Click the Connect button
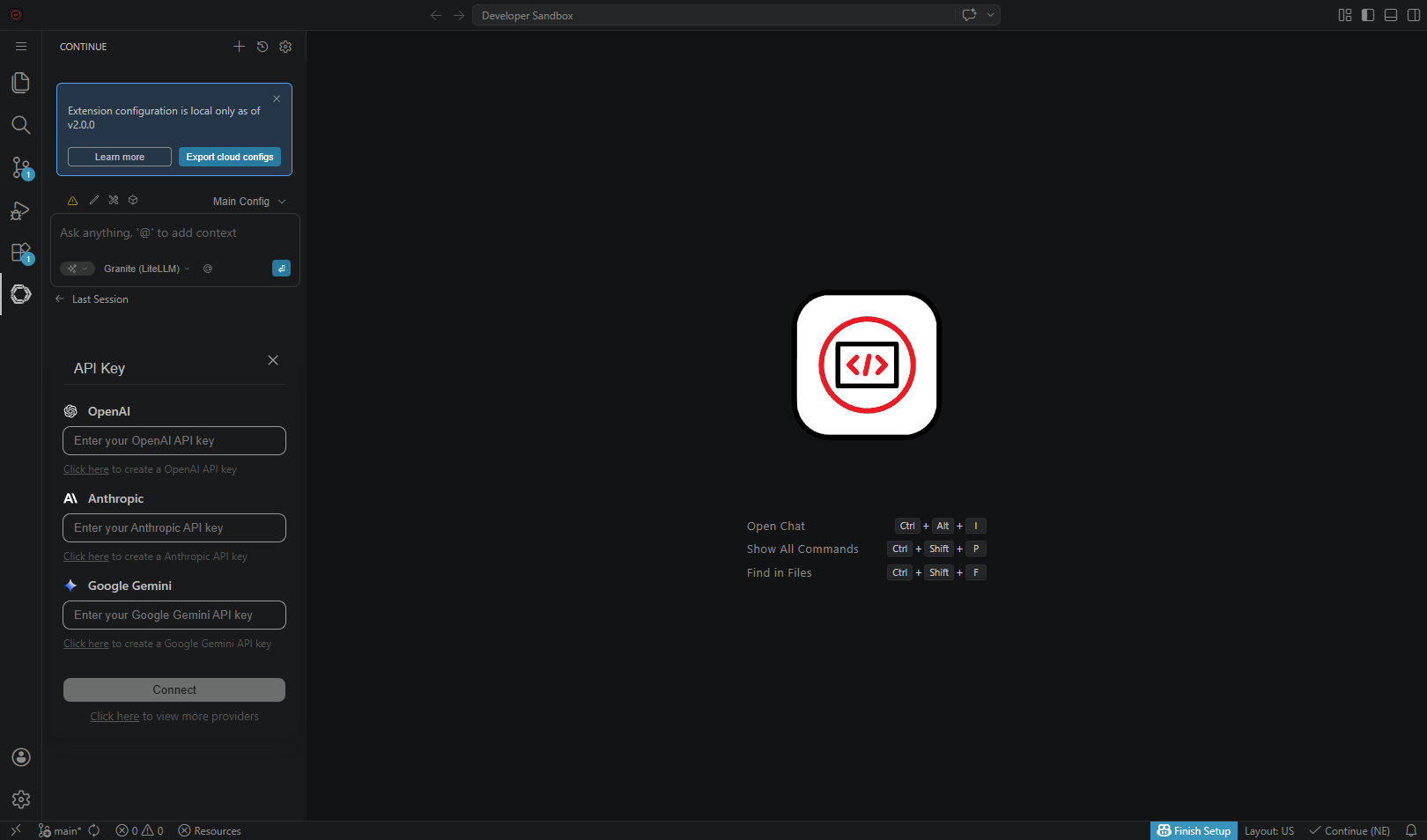Viewport: 1427px width, 840px height. pos(174,689)
